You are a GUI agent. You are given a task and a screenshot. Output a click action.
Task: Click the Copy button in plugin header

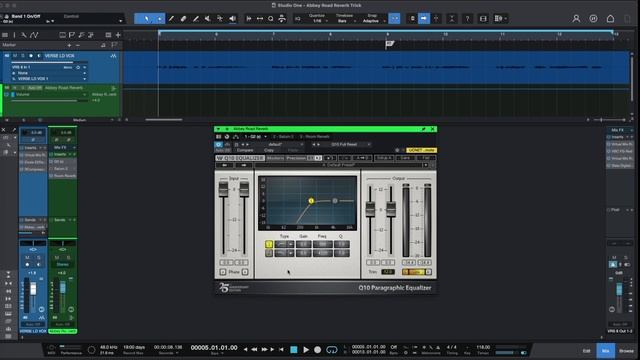point(269,150)
